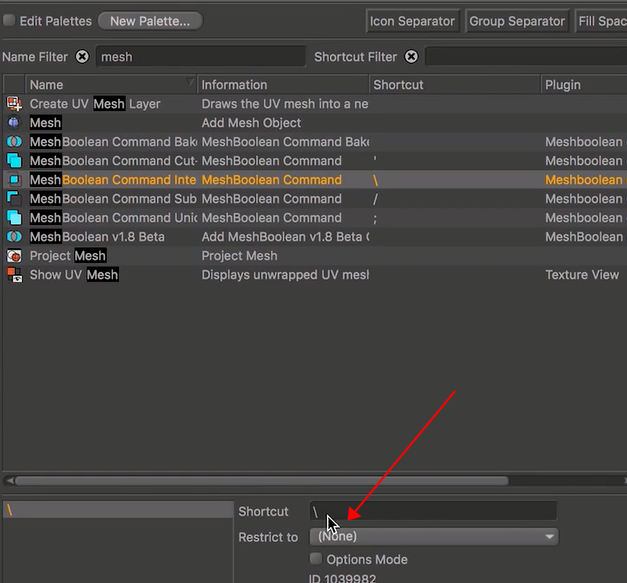
Task: Click the Plugin column header
Action: click(x=582, y=85)
